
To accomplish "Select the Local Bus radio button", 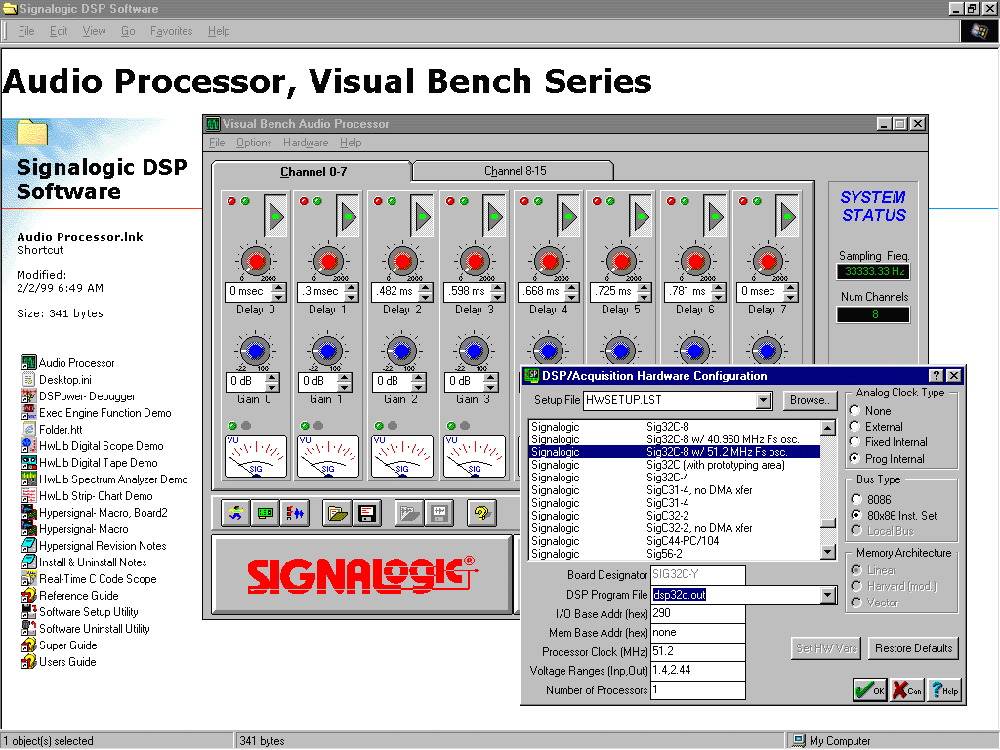I will [857, 531].
